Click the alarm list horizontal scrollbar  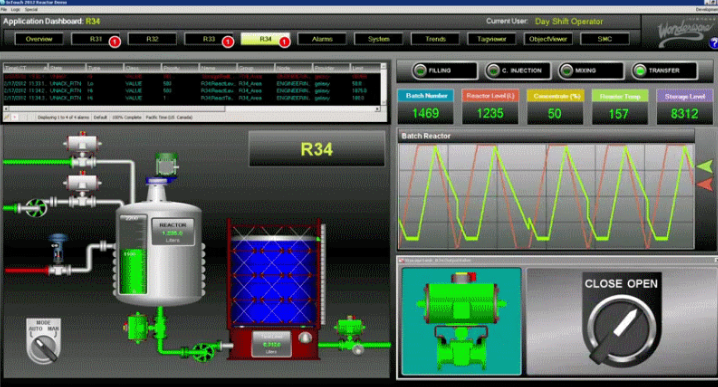pyautogui.click(x=192, y=109)
